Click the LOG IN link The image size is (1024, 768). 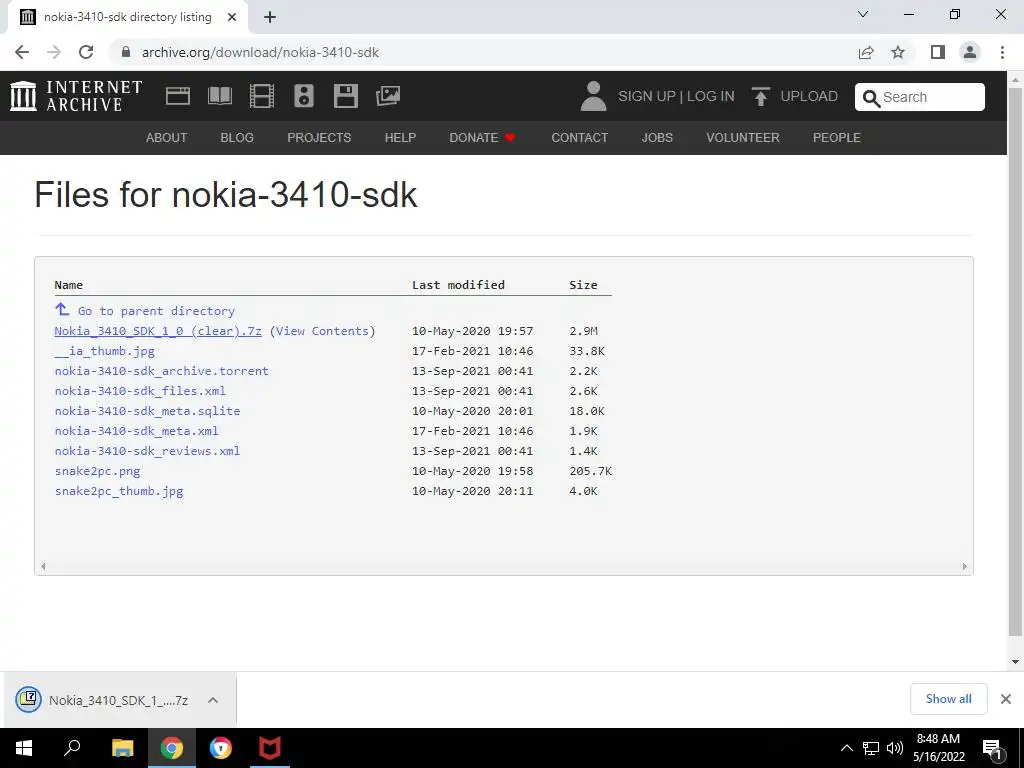click(x=711, y=97)
